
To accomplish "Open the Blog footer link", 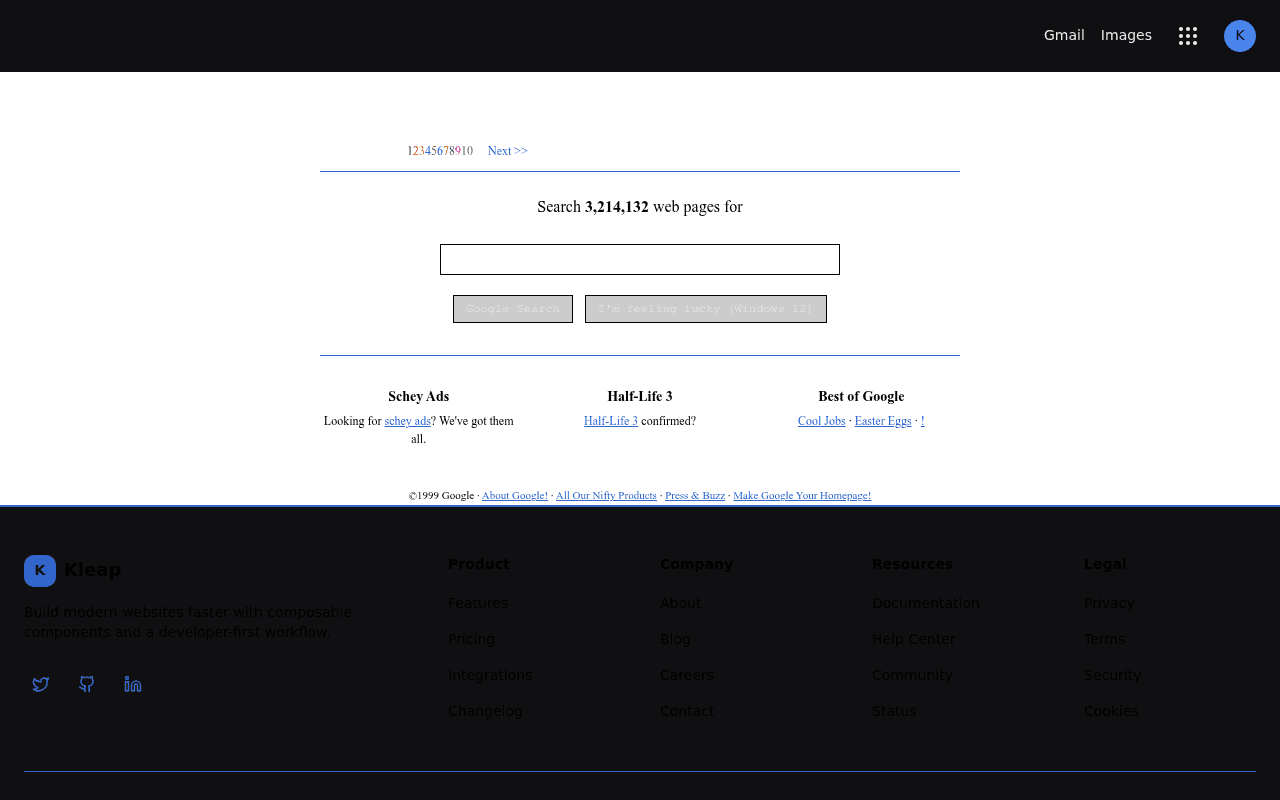I will [675, 639].
